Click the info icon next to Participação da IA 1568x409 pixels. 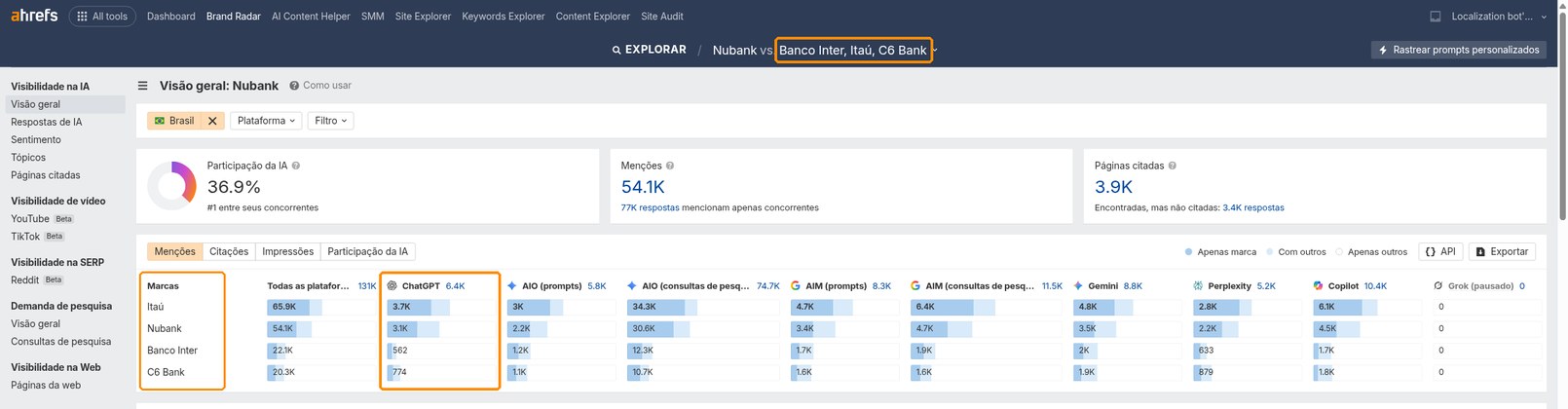tap(296, 166)
